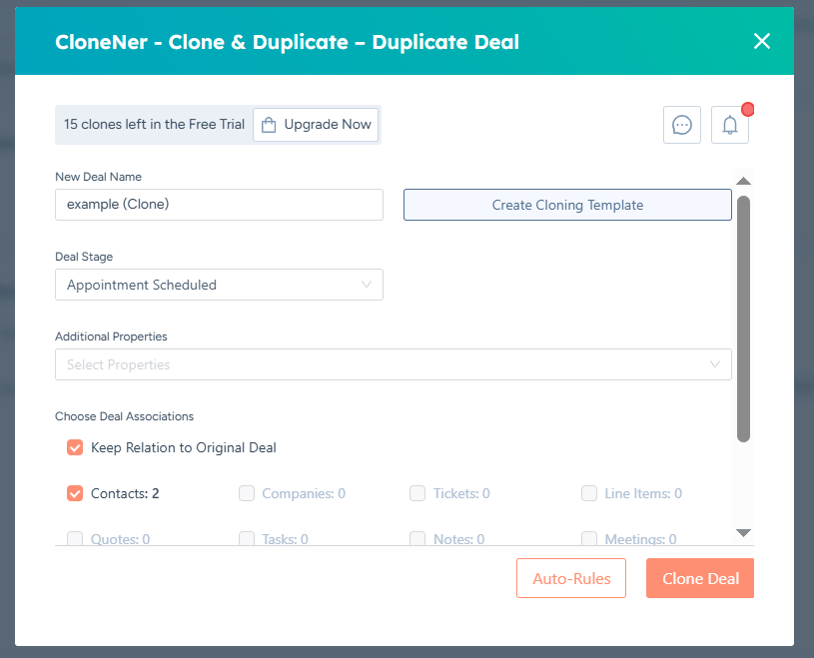Click the scroll up arrow
814x658 pixels.
[x=743, y=181]
